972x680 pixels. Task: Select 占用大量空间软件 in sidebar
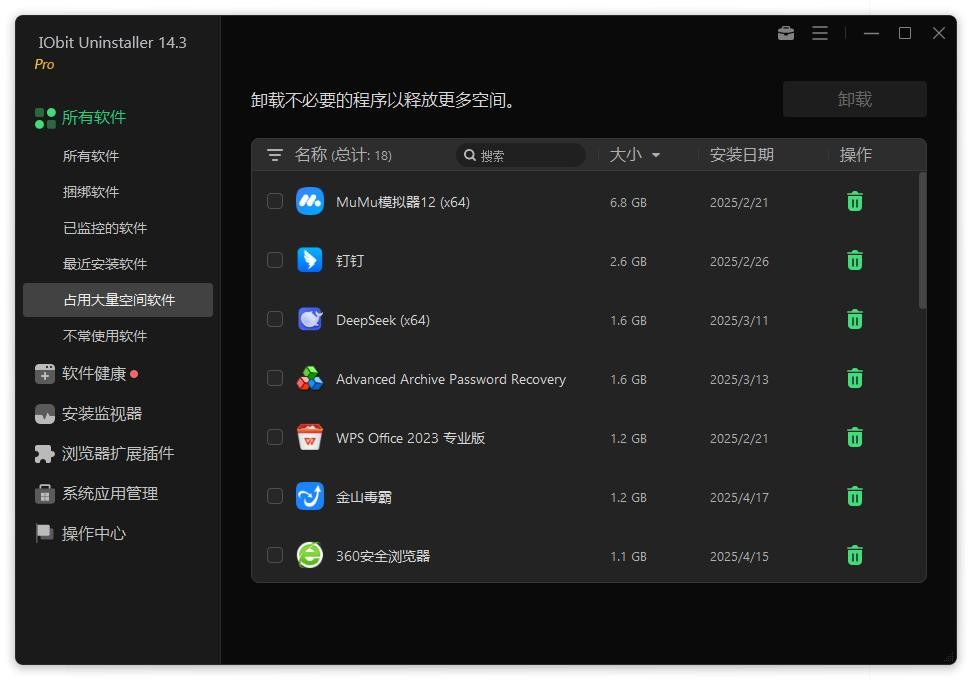click(x=118, y=300)
